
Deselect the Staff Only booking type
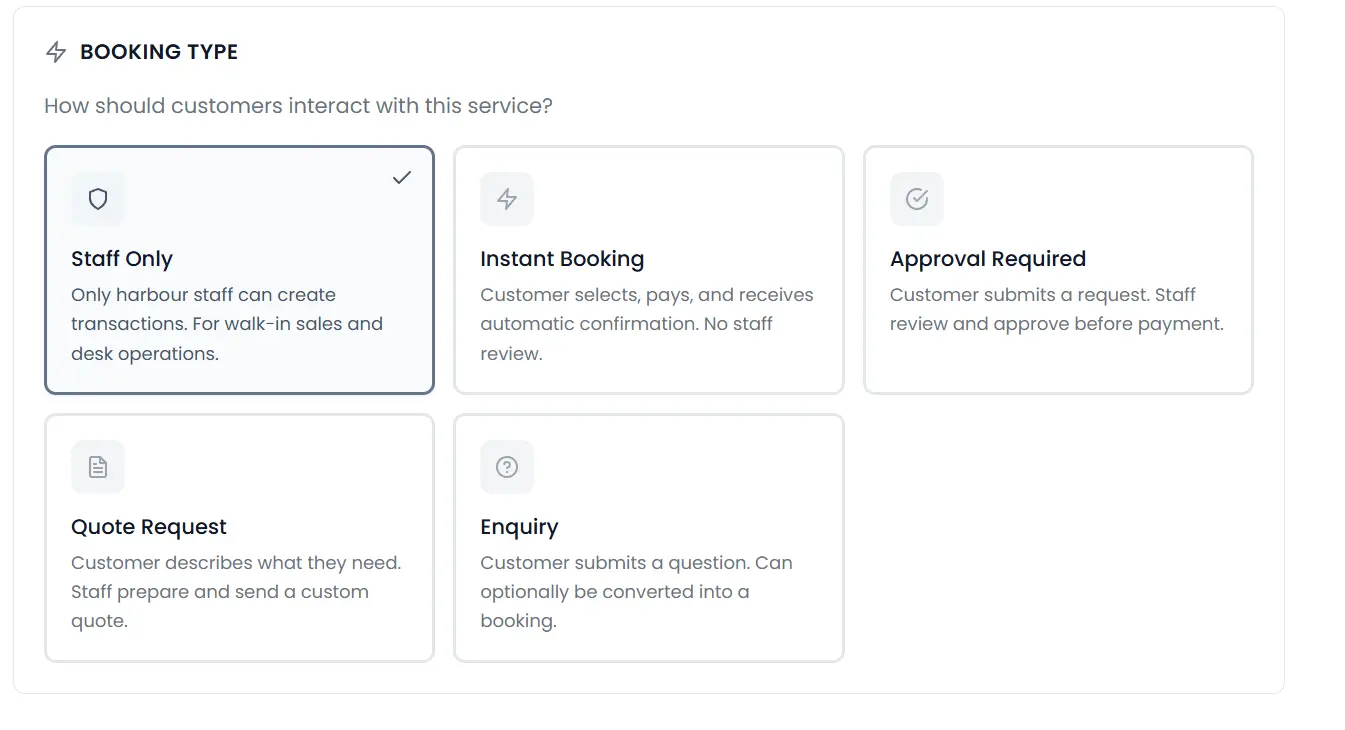239,270
